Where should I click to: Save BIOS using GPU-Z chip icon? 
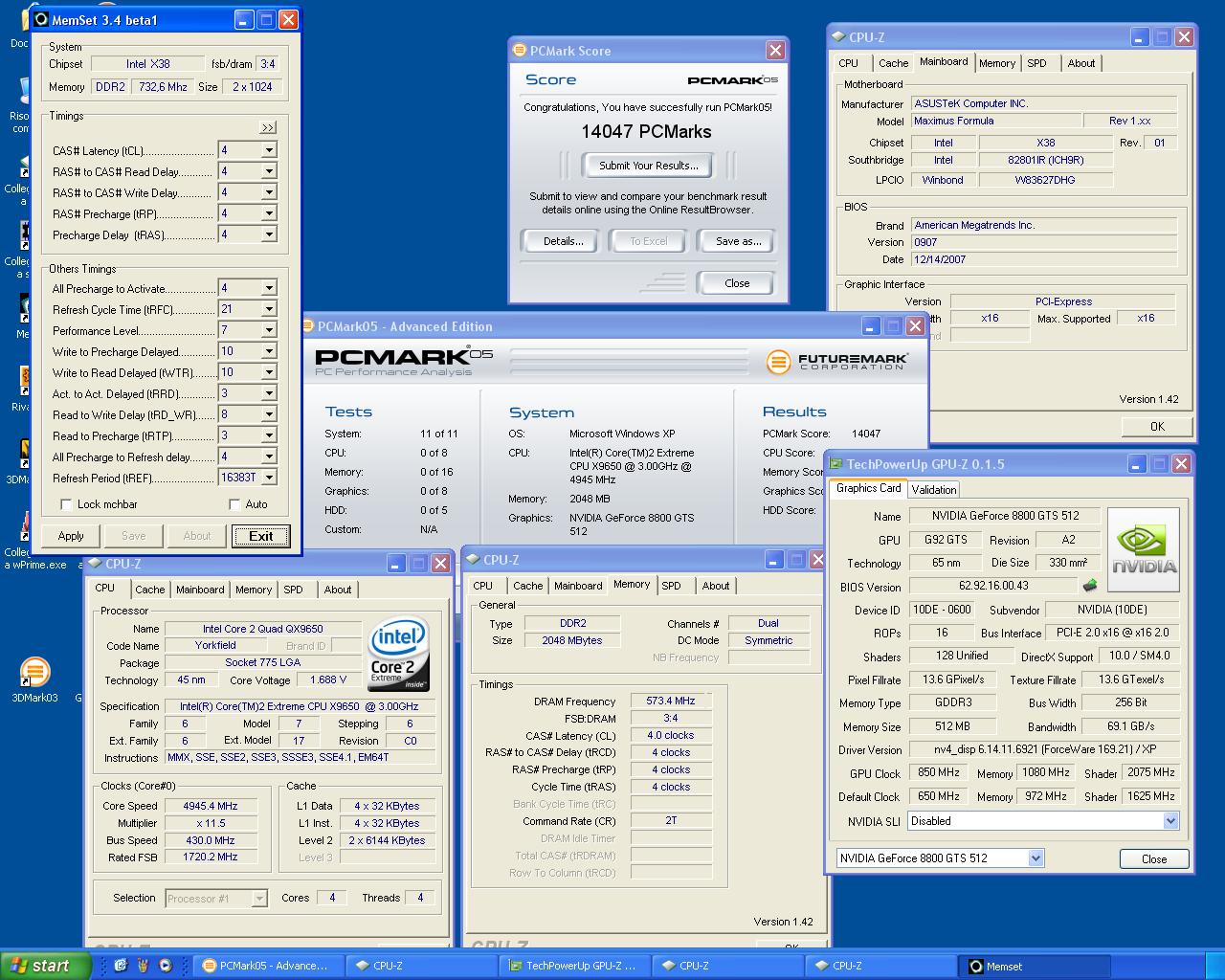point(1090,586)
